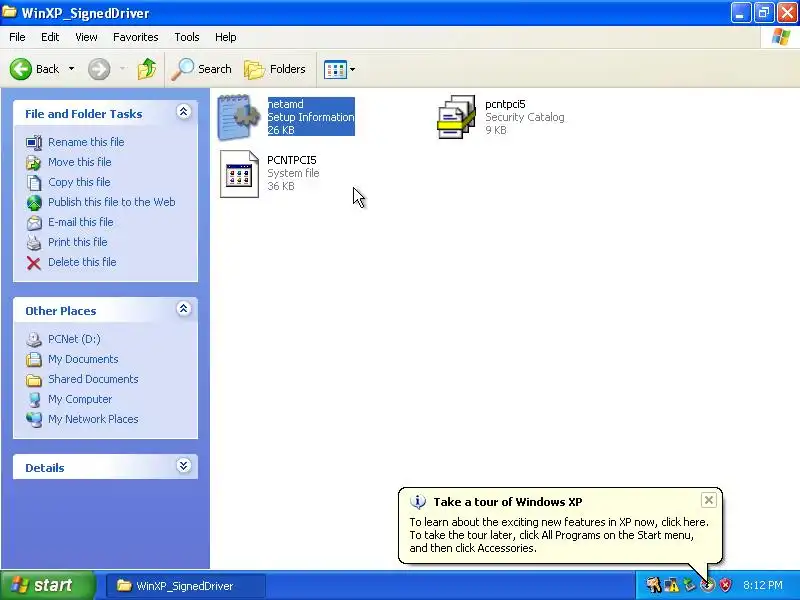
Task: Click the Print this file printer icon
Action: click(34, 242)
